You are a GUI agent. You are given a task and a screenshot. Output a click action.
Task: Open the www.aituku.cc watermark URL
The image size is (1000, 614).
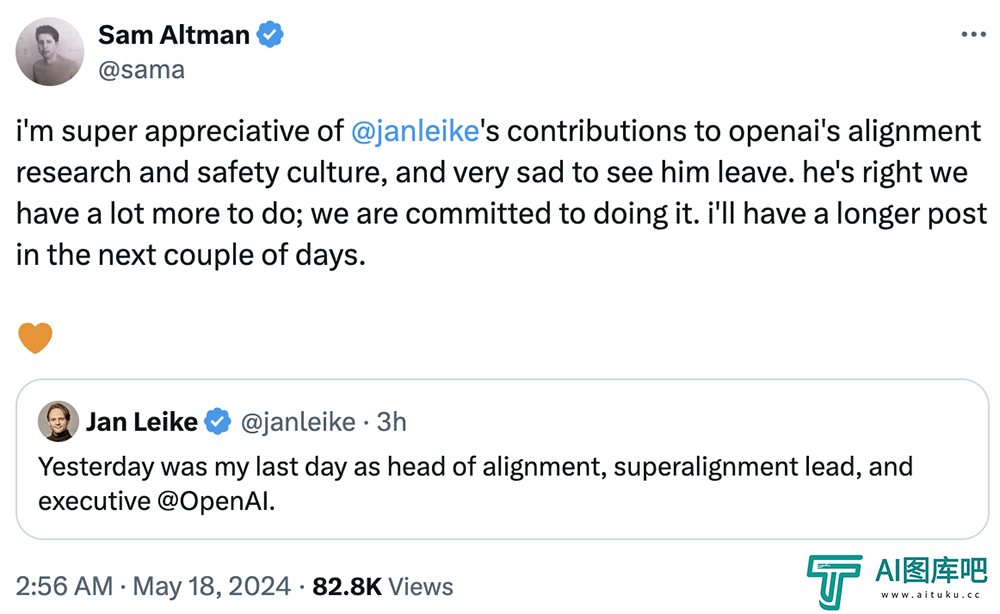pyautogui.click(x=930, y=595)
